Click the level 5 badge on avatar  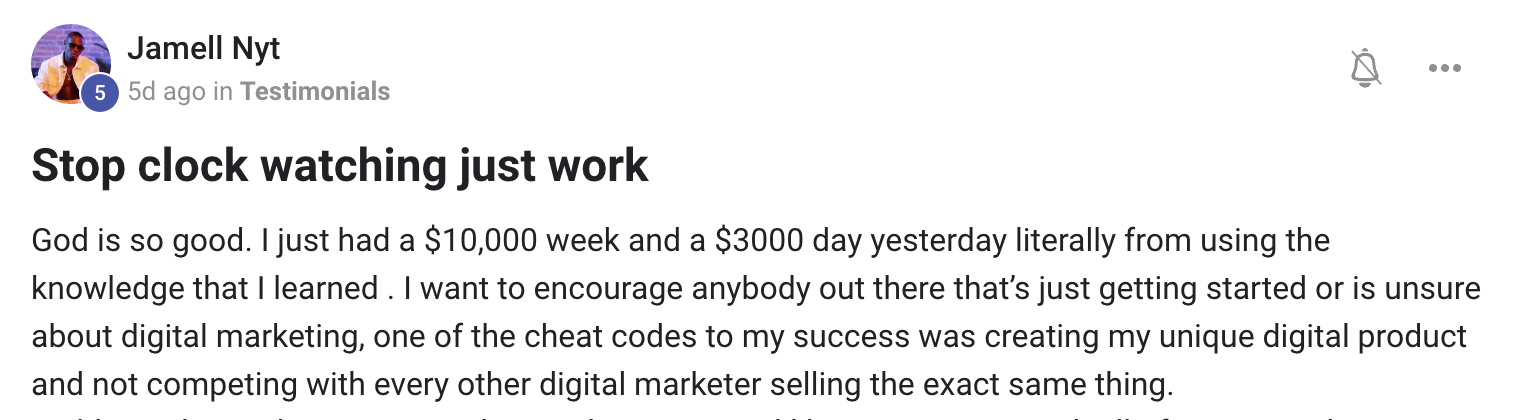(100, 93)
